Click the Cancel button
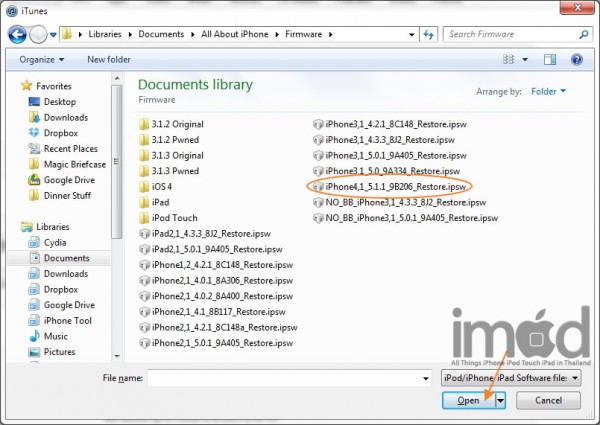 pyautogui.click(x=548, y=400)
